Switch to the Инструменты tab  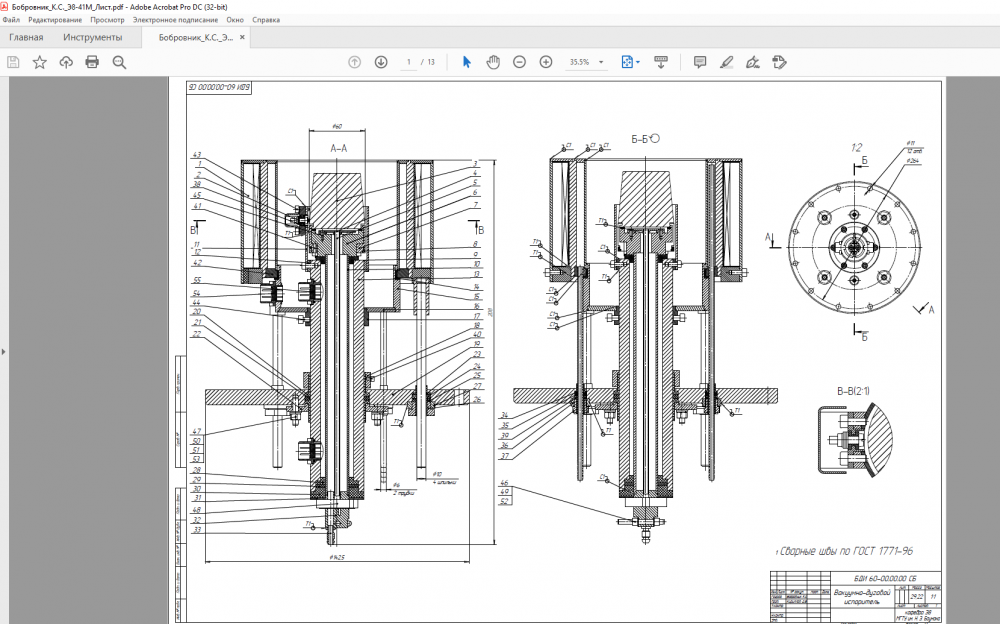(92, 38)
